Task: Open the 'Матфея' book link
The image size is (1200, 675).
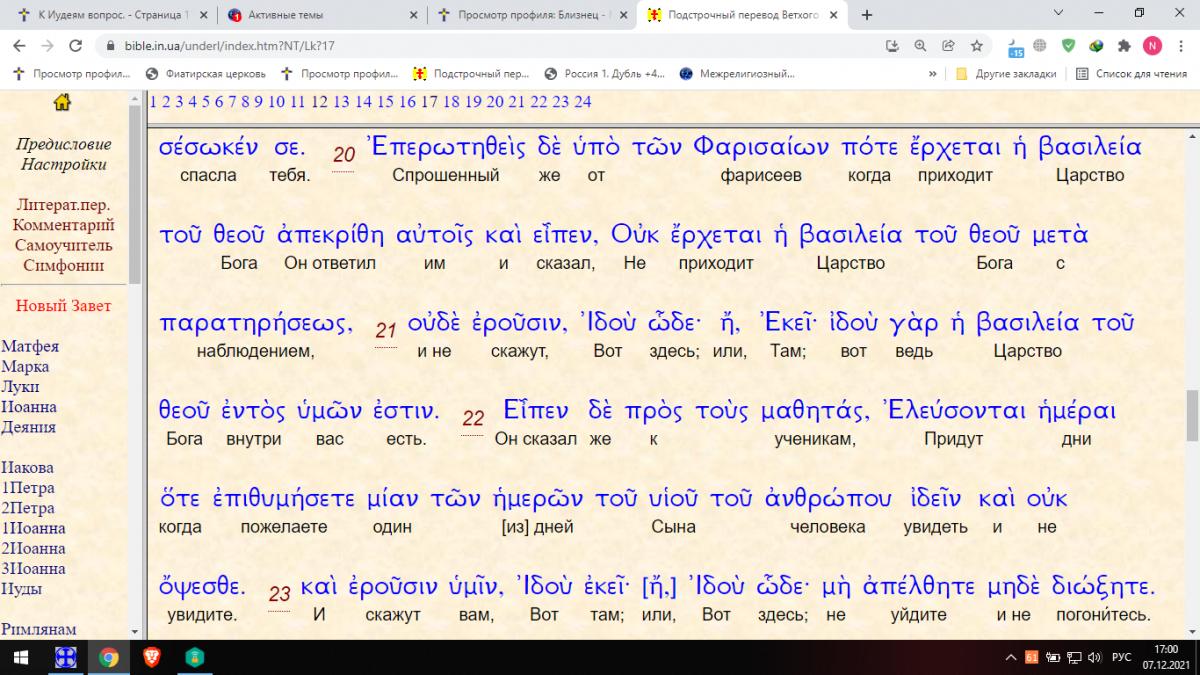Action: coord(30,347)
